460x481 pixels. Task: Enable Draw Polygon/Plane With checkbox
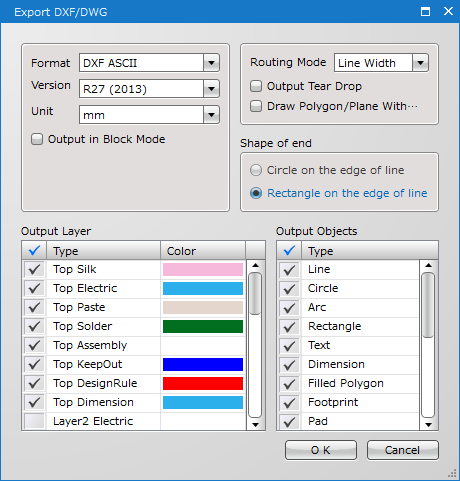click(x=256, y=106)
